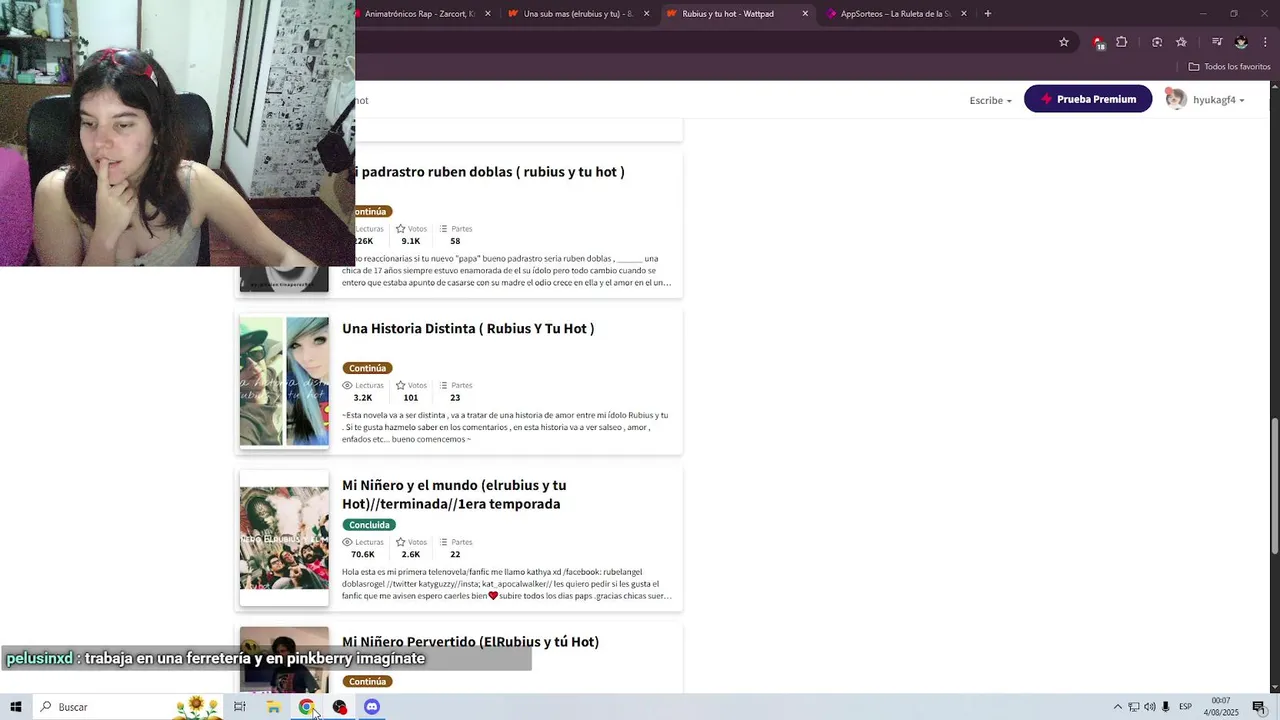Open Discord from the taskbar
The width and height of the screenshot is (1280, 720).
coord(372,707)
